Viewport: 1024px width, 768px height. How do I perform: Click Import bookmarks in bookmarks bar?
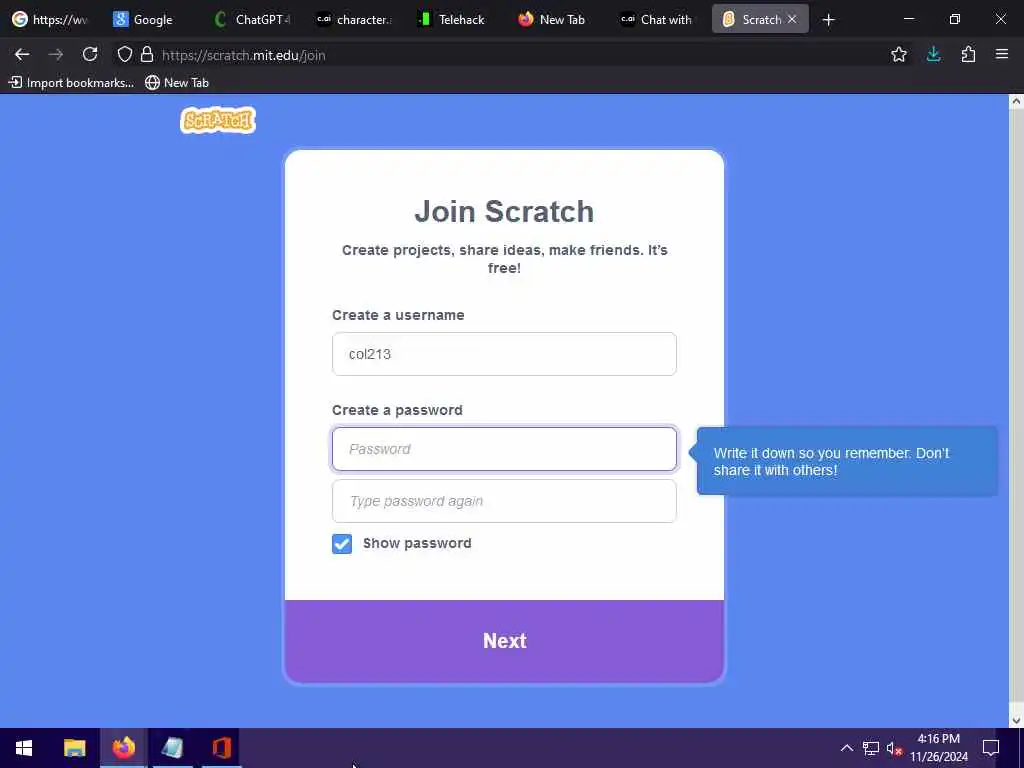pyautogui.click(x=71, y=82)
